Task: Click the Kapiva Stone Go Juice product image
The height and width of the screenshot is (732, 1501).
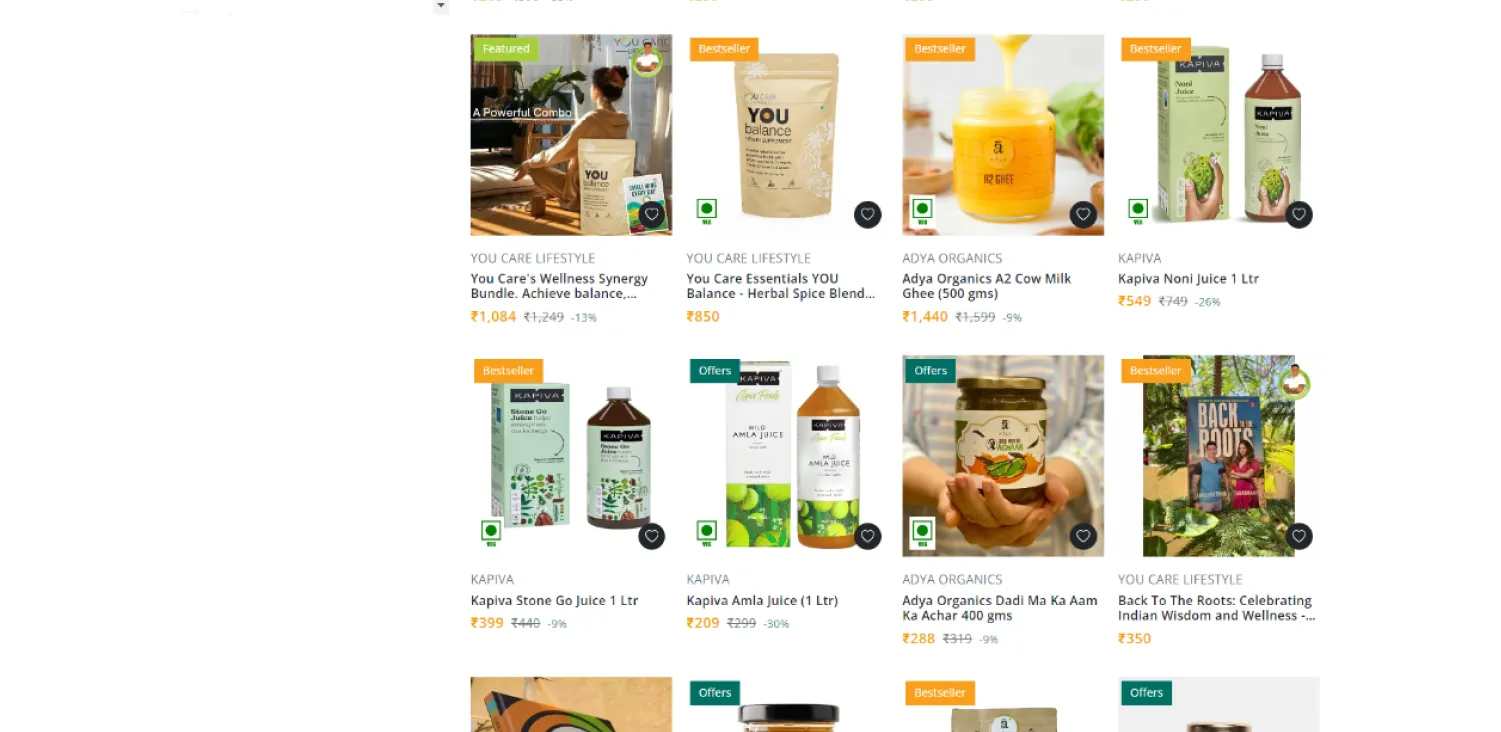Action: [x=571, y=456]
